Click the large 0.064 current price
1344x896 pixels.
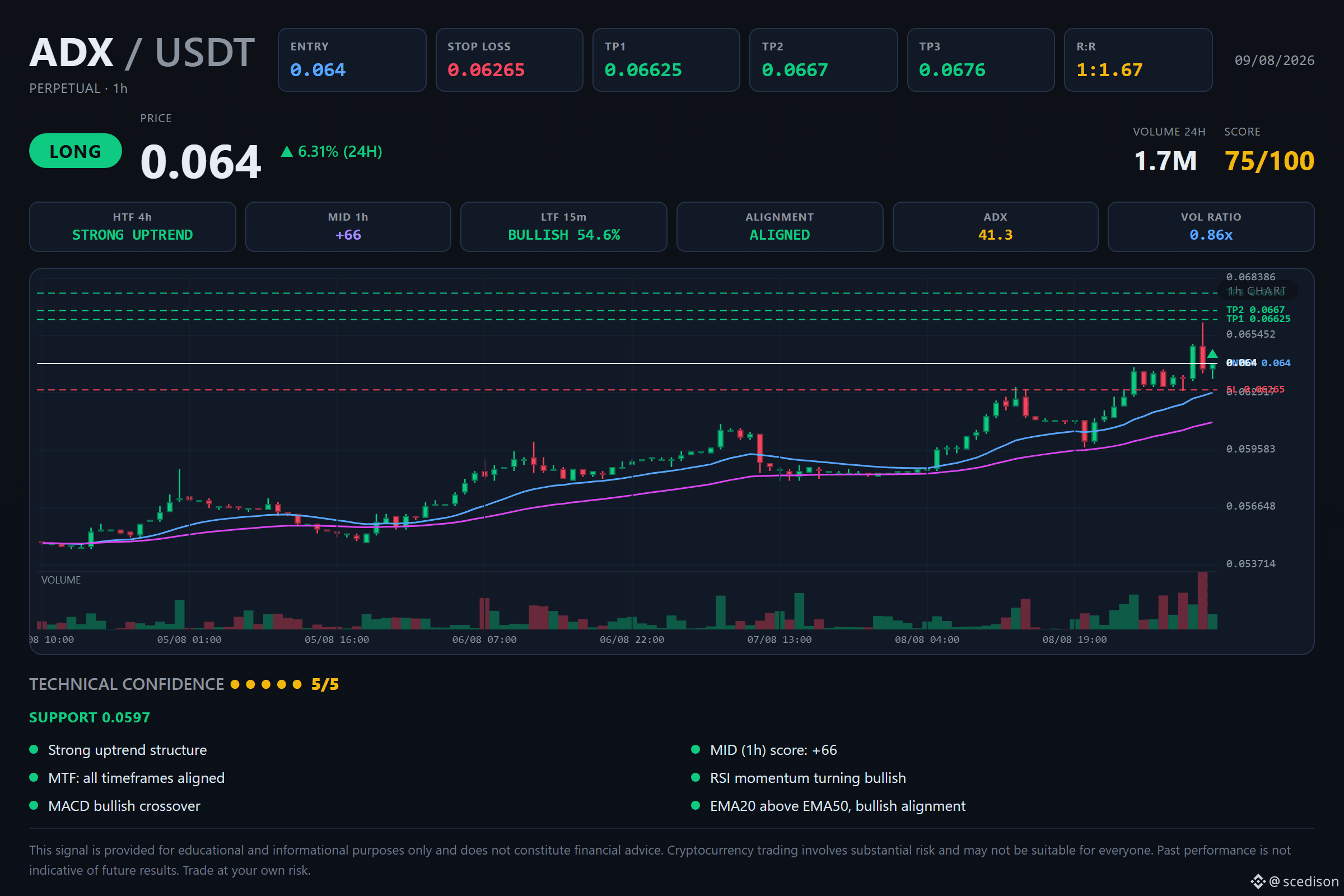(x=200, y=162)
